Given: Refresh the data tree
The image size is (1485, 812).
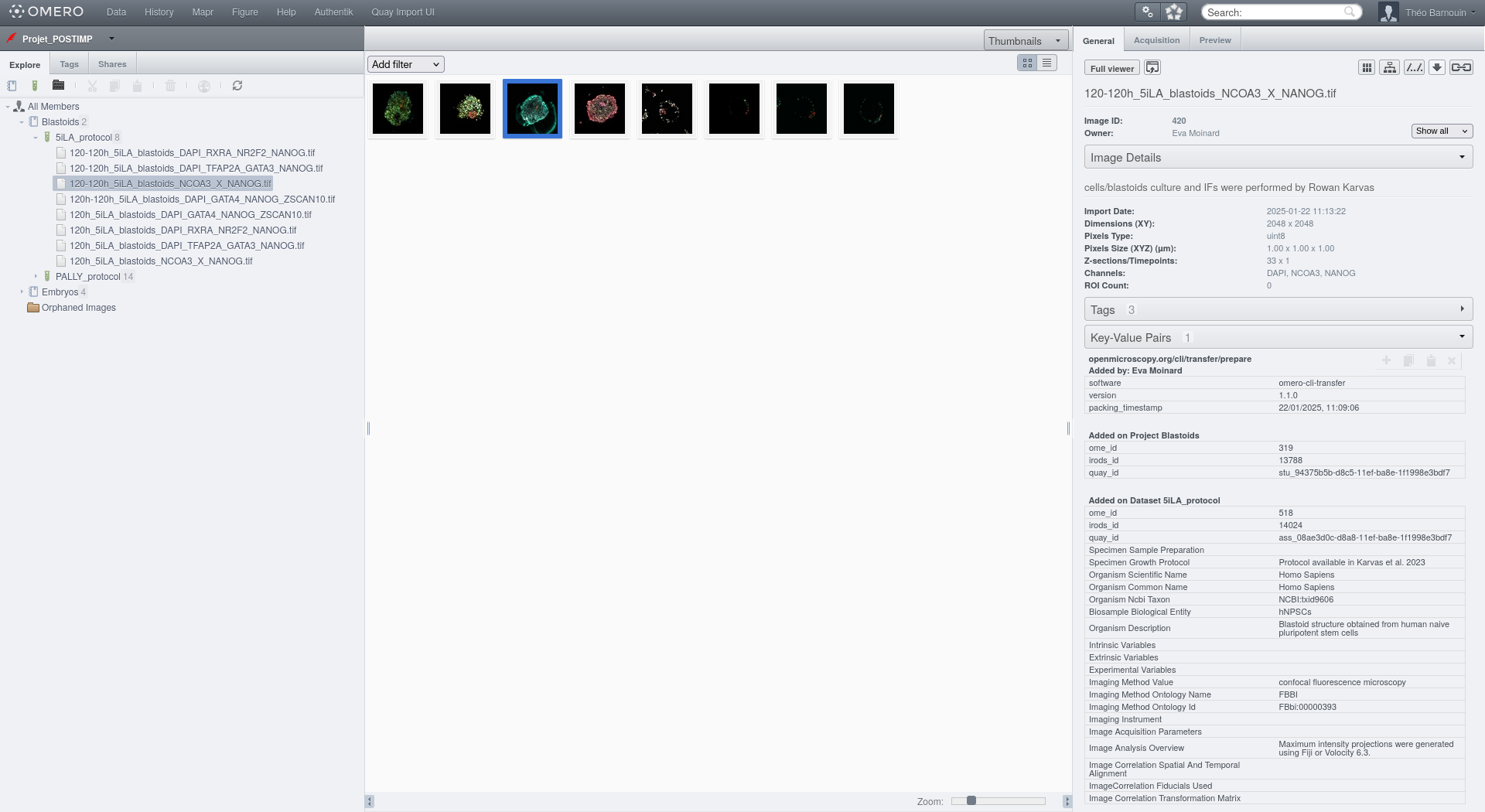Looking at the screenshot, I should coord(237,86).
